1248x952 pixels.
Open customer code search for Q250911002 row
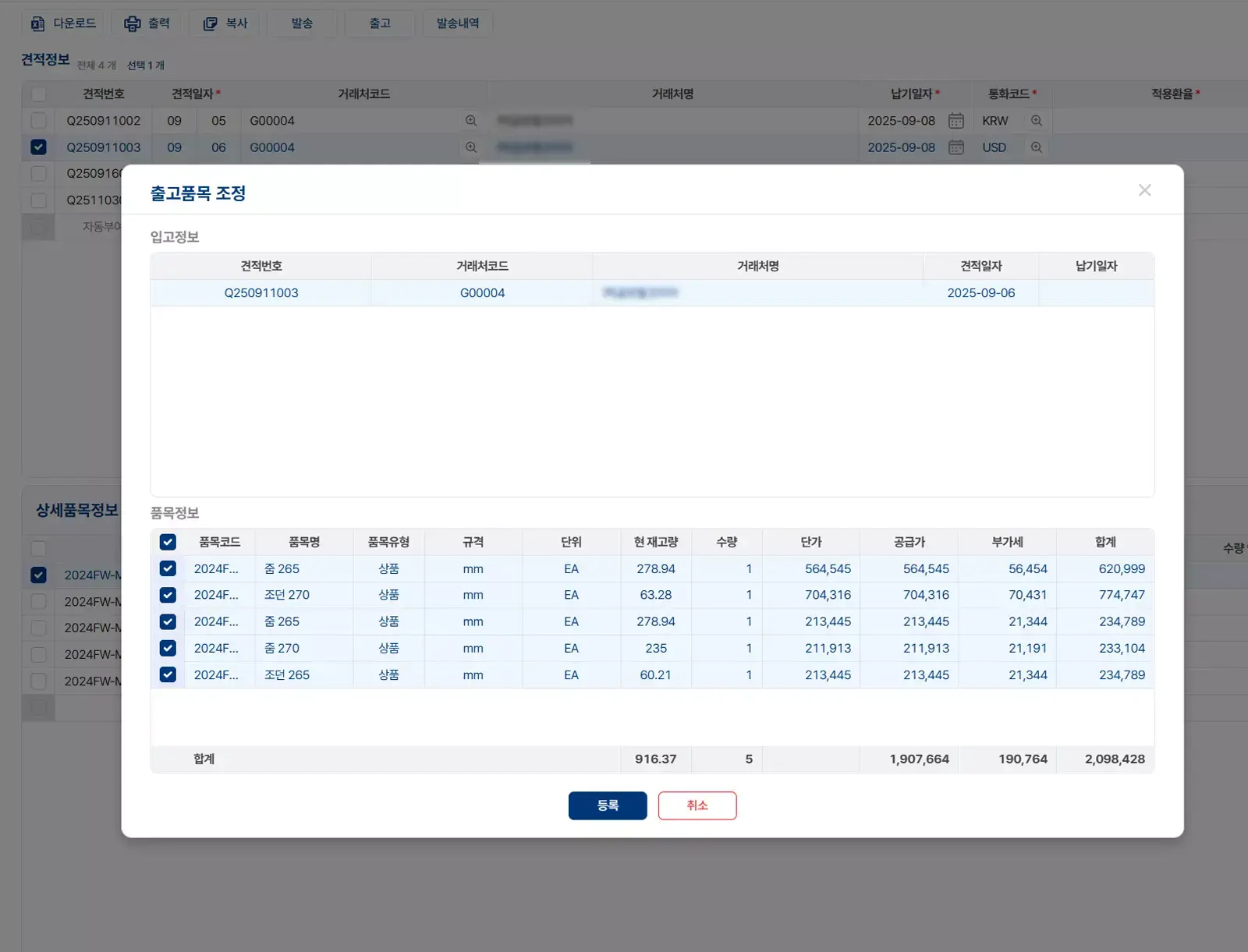[x=471, y=121]
